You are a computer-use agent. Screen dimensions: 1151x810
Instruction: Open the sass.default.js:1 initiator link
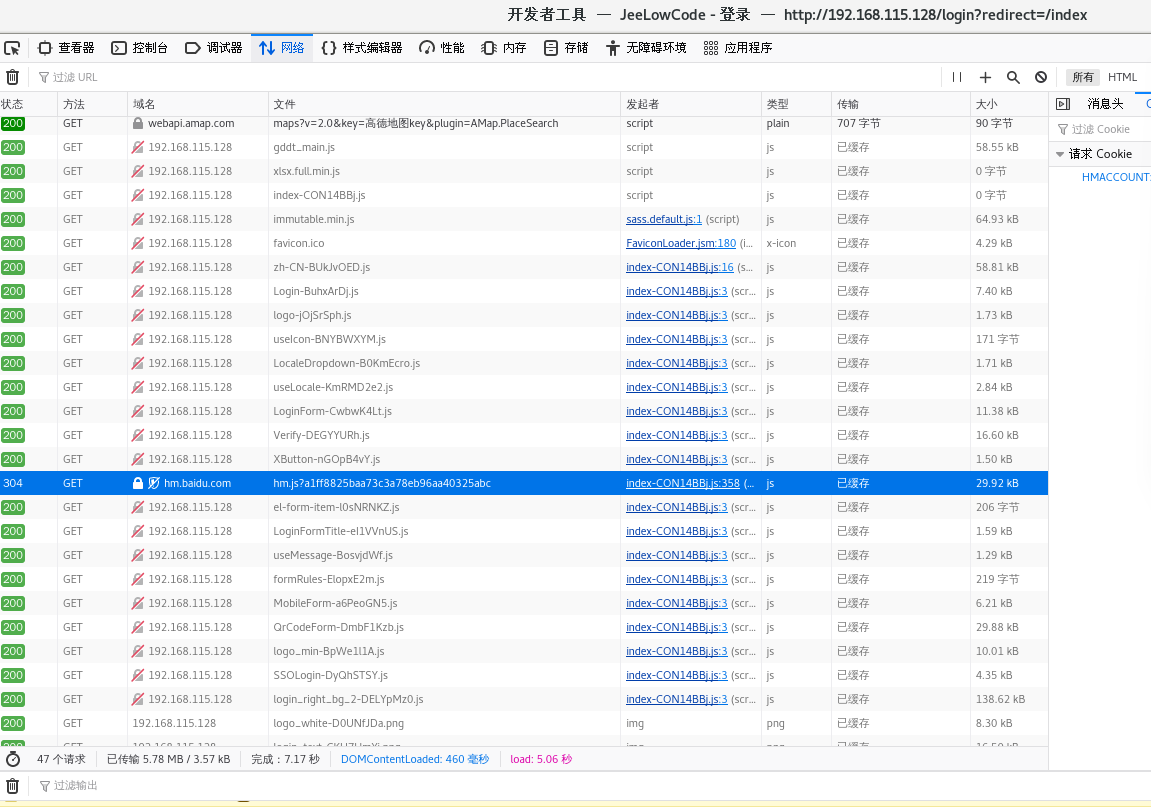pyautogui.click(x=664, y=219)
